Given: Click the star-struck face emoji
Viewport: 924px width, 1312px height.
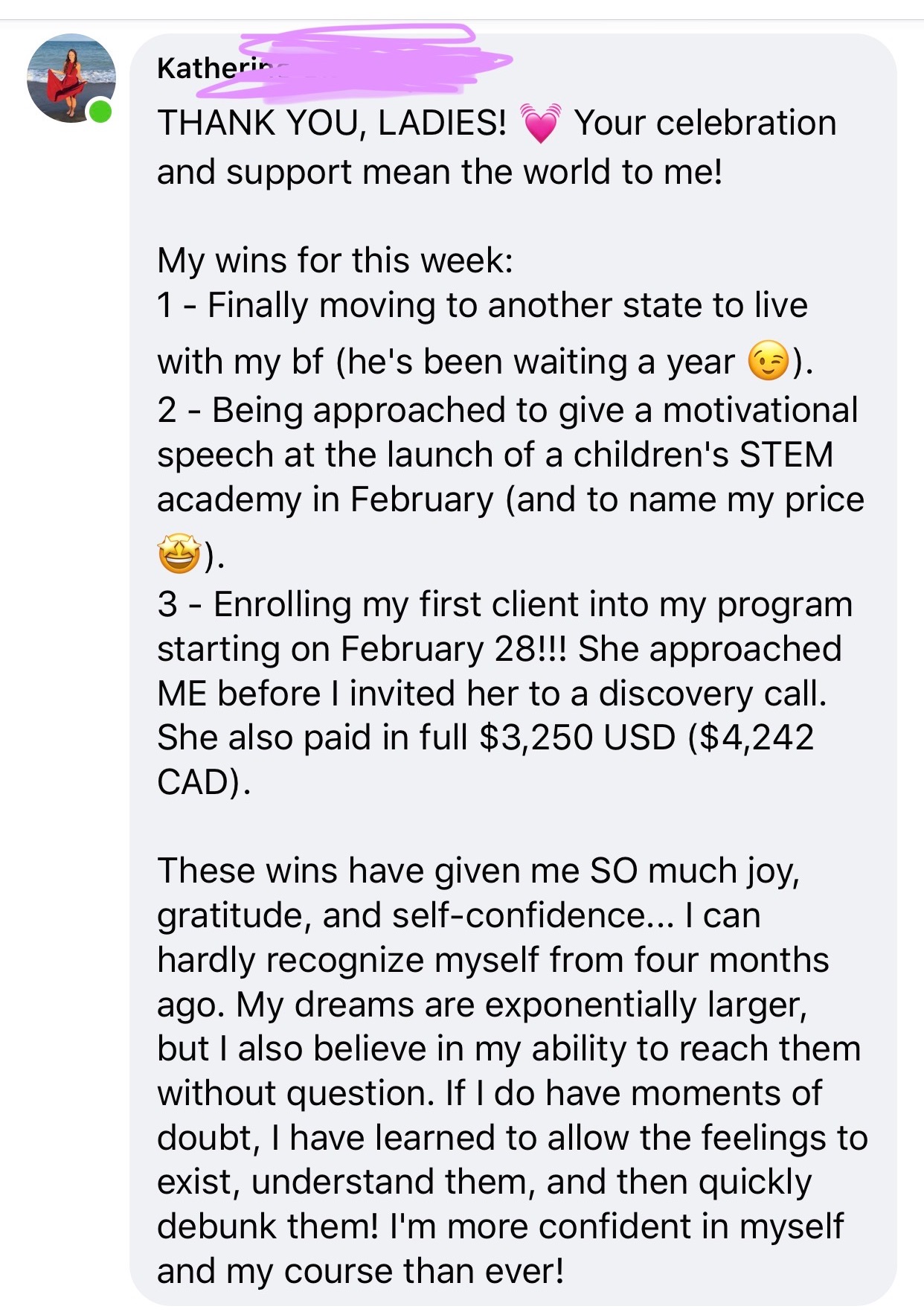Looking at the screenshot, I should [179, 555].
